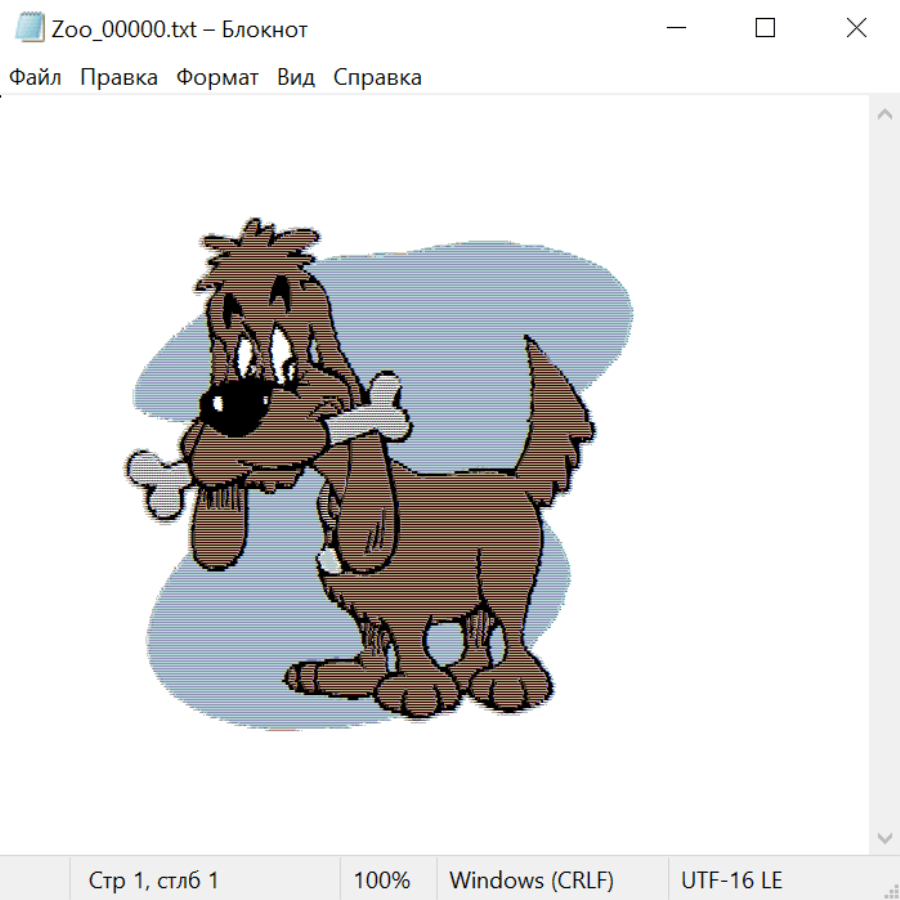Click the scroll up arrow
Image resolution: width=900 pixels, height=900 pixels.
tap(884, 114)
